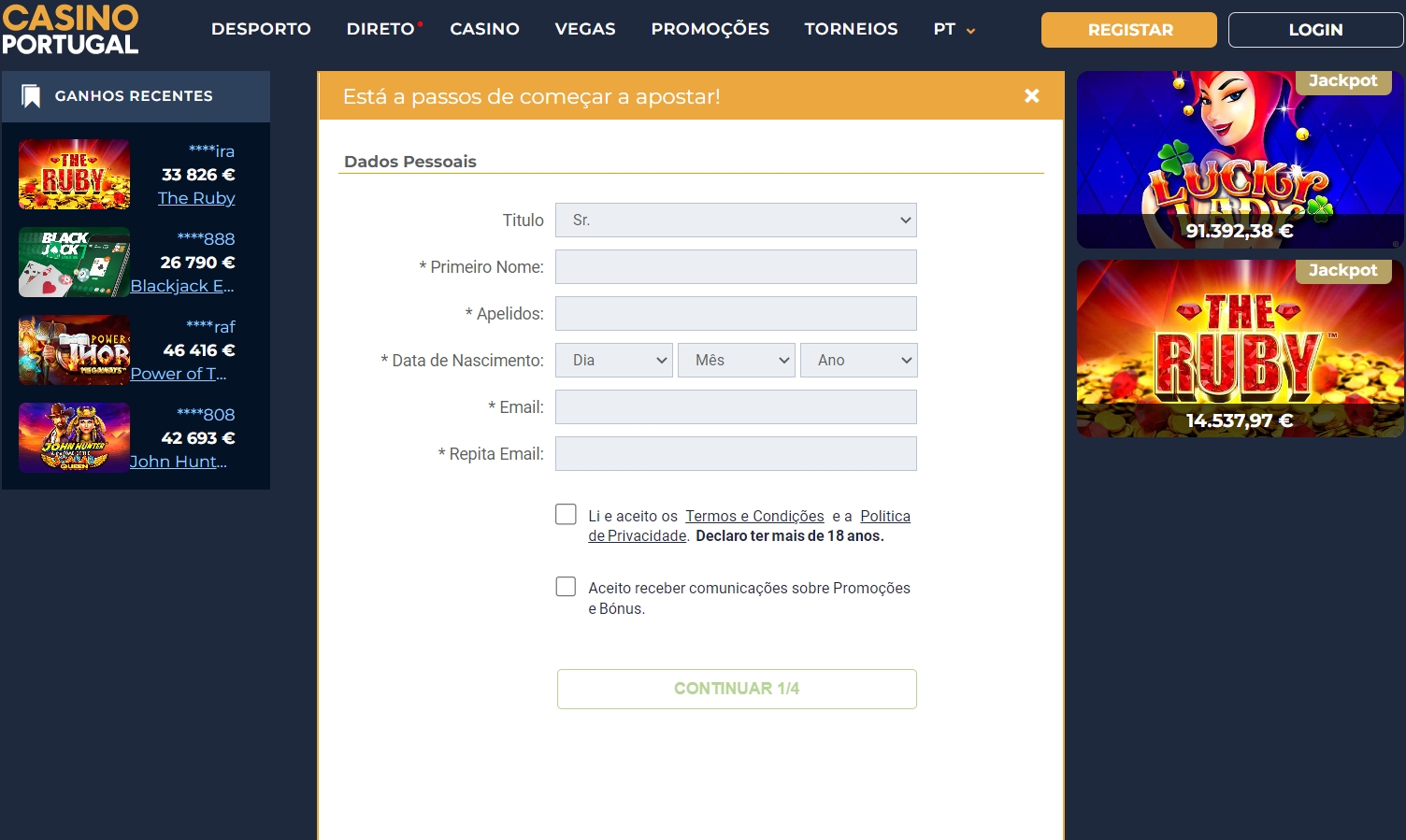The height and width of the screenshot is (840, 1406).
Task: Open The Ruby game thumbnail in recent wins
Action: coord(74,174)
